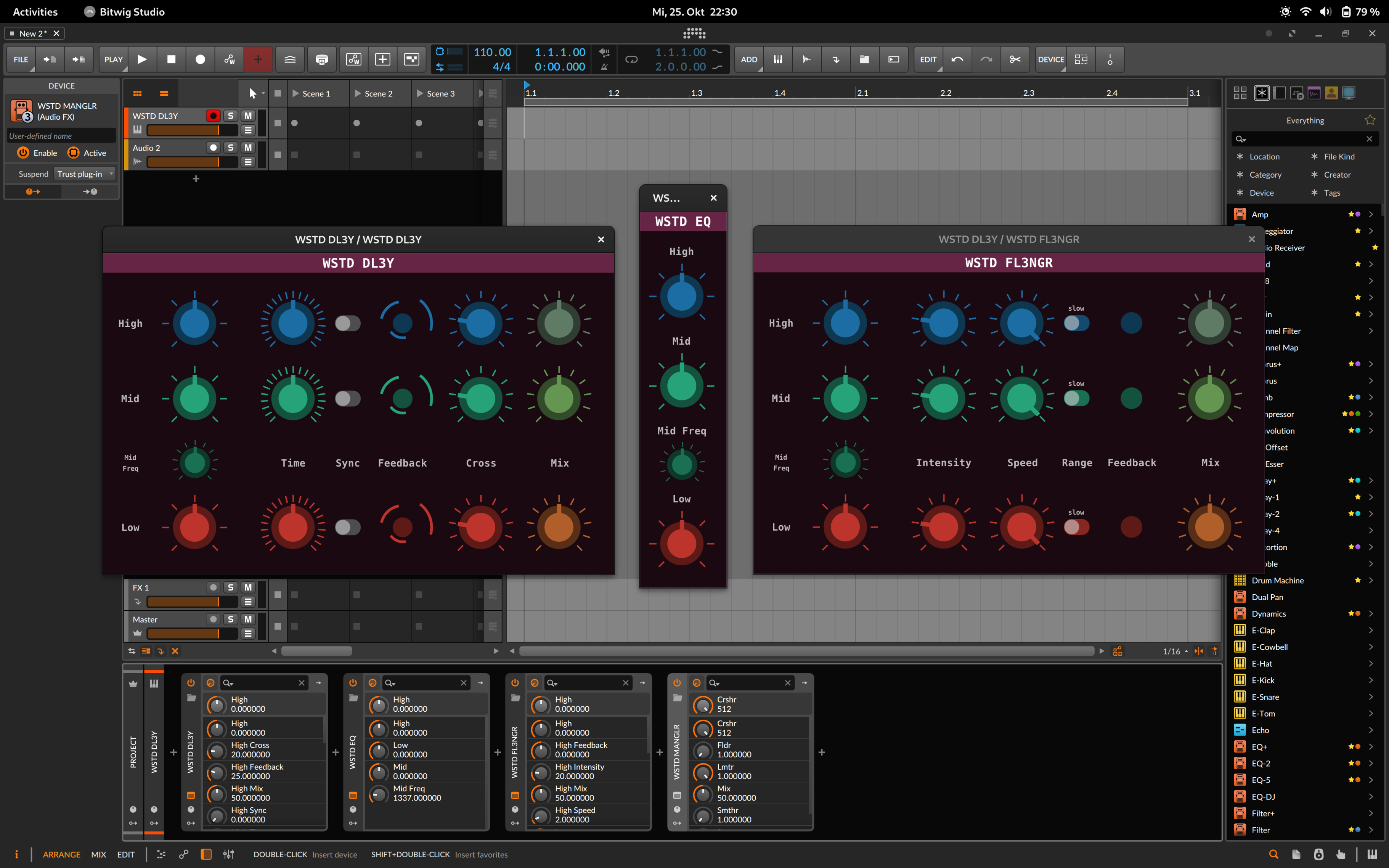The image size is (1389, 868).
Task: Select the pointer tool
Action: (253, 93)
